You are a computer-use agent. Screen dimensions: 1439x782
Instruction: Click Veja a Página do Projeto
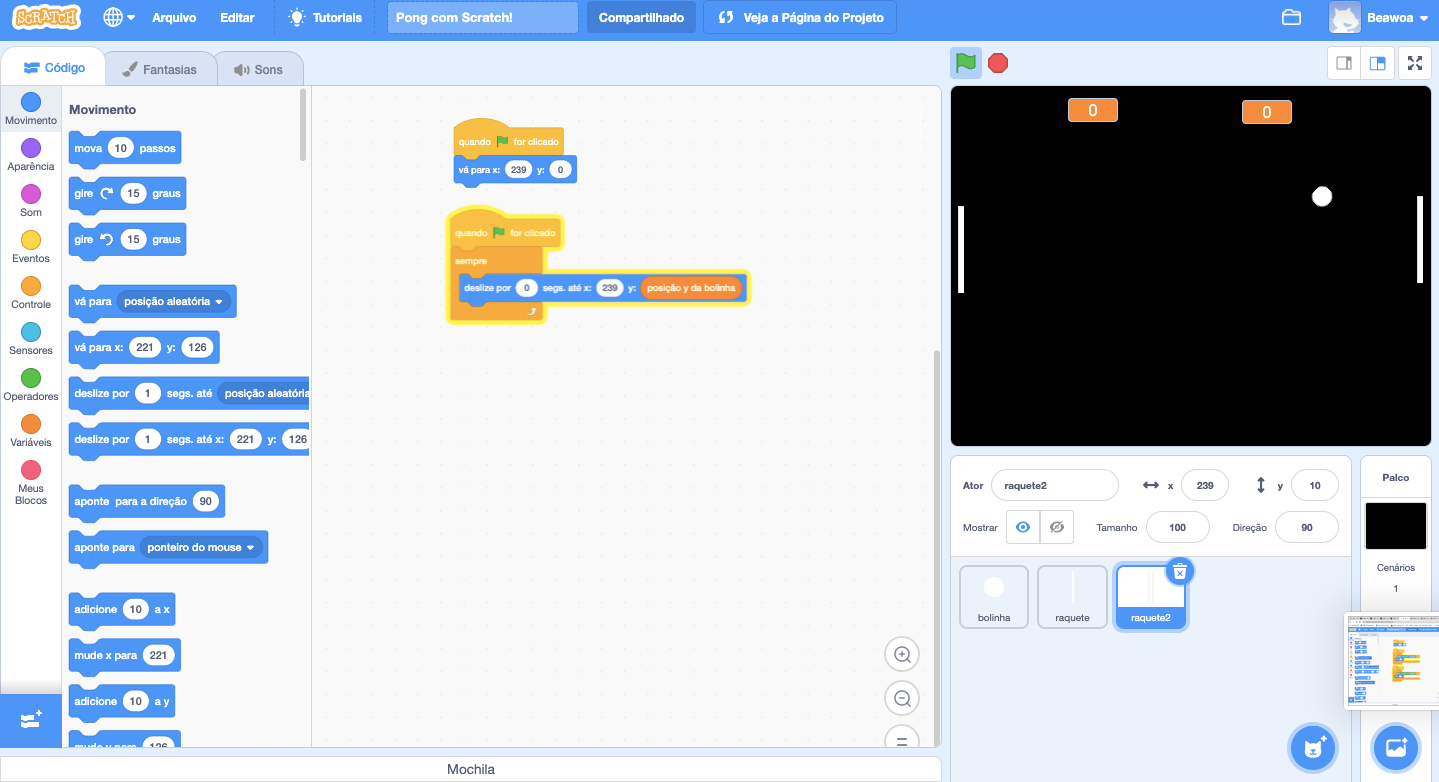[800, 17]
